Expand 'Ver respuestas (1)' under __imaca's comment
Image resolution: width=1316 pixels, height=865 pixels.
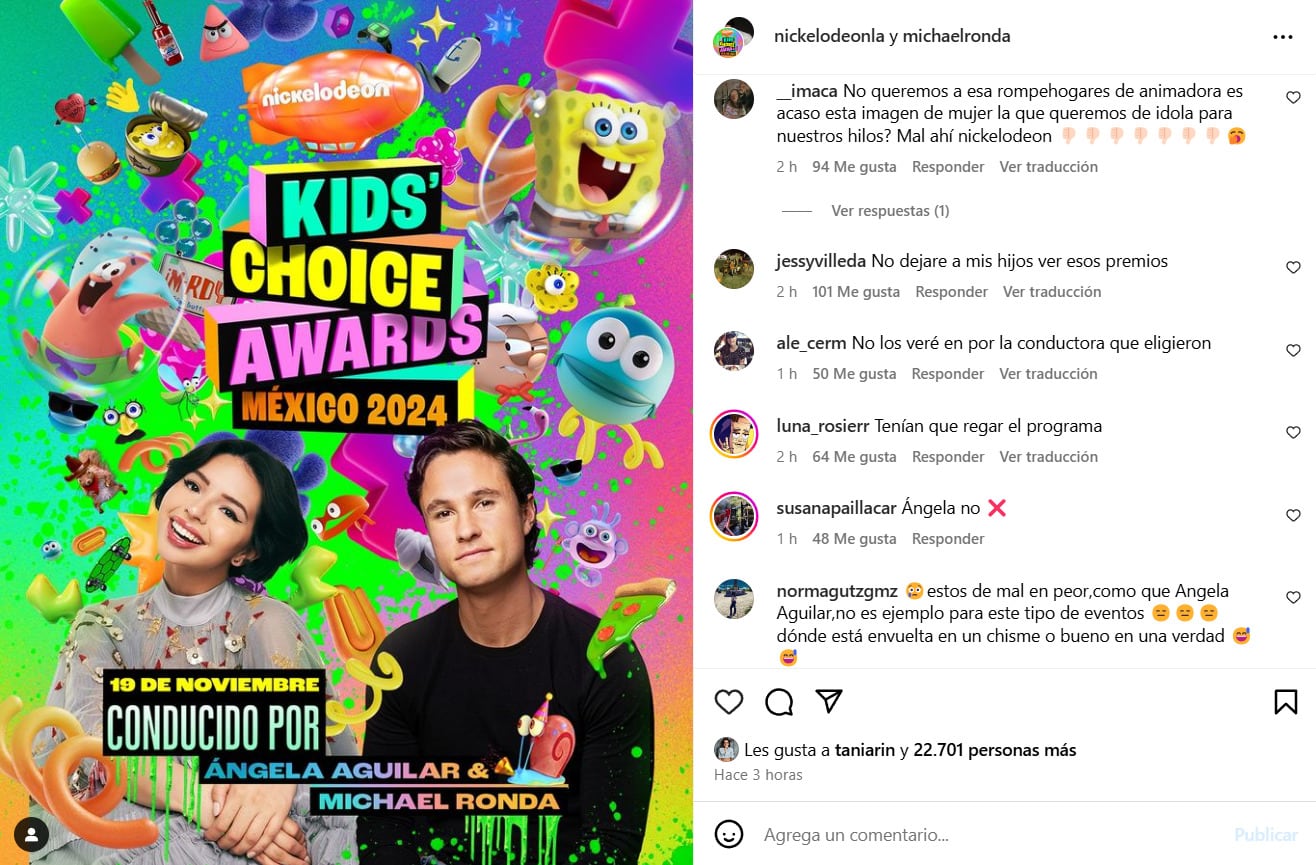coord(890,211)
